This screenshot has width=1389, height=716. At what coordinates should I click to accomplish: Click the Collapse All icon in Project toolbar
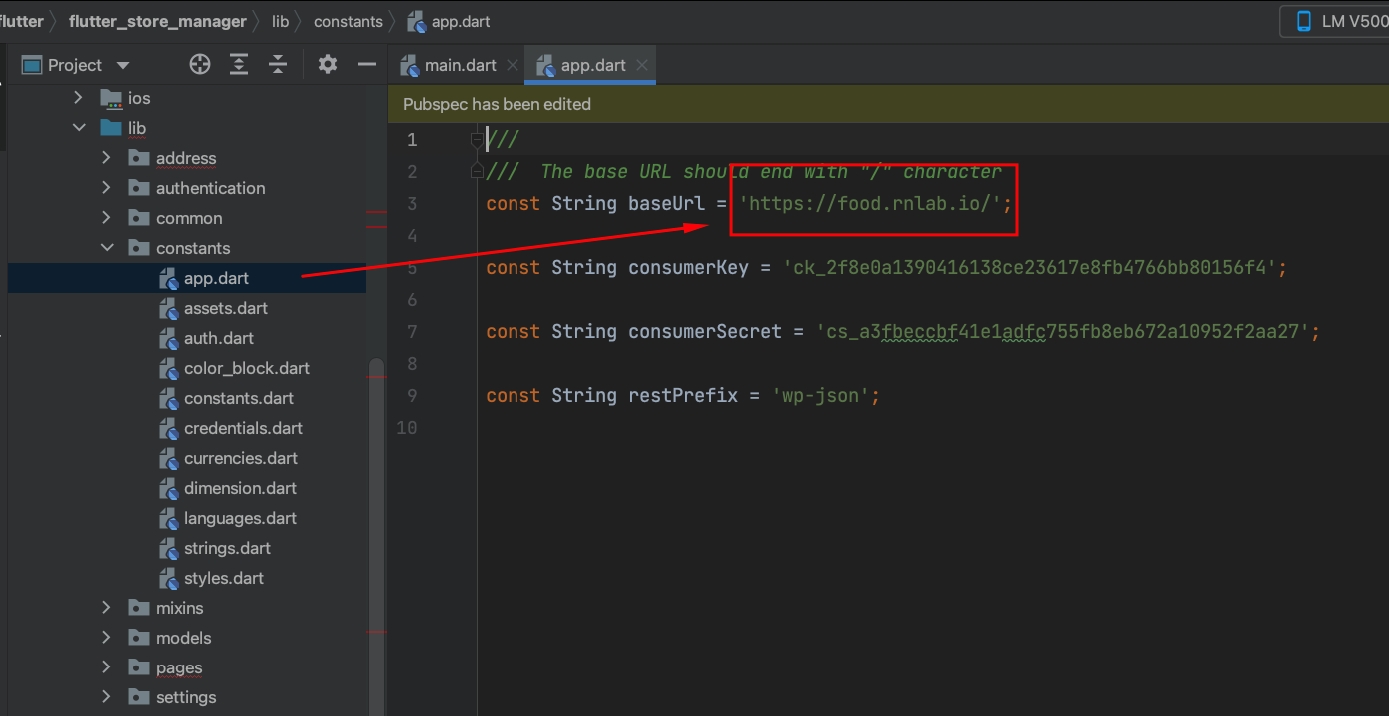[277, 64]
